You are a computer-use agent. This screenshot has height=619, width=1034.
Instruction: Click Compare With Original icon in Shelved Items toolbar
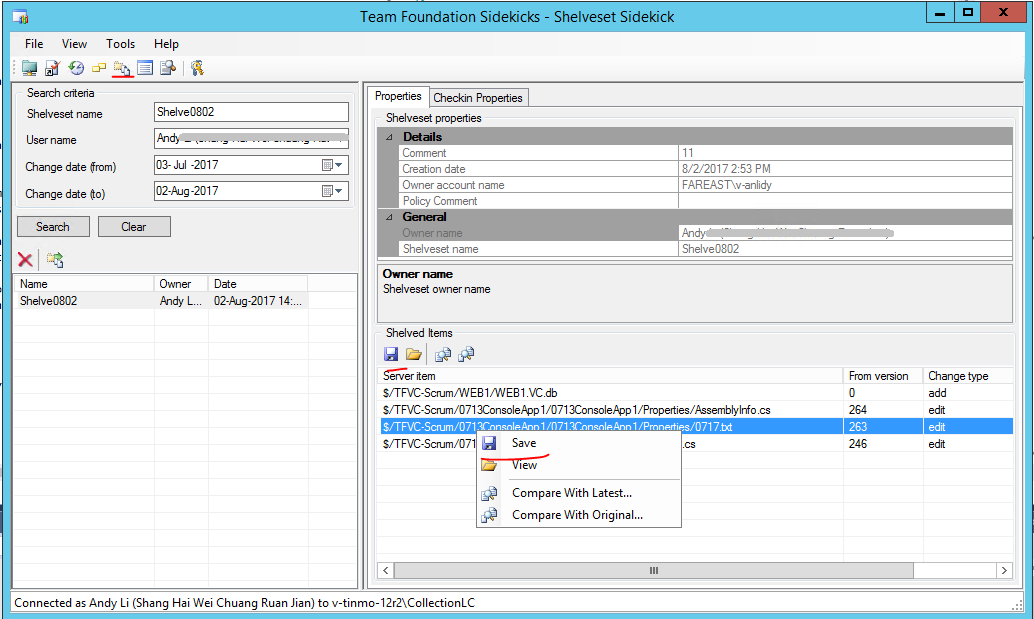pos(466,355)
